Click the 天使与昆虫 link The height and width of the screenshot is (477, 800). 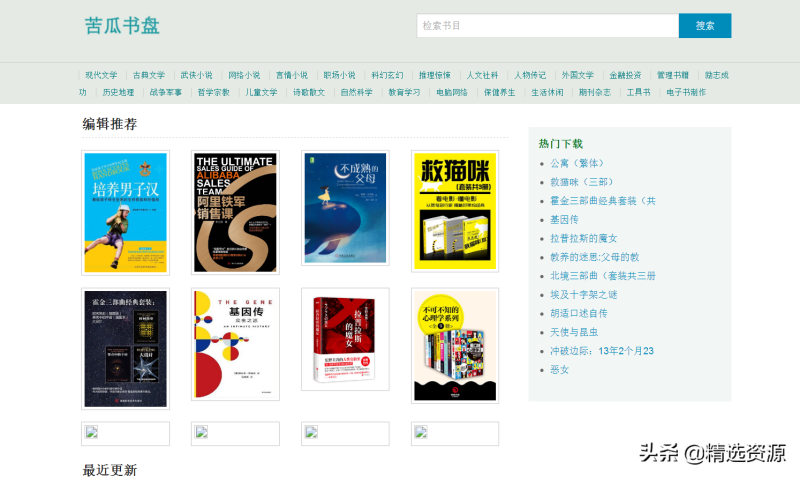[x=574, y=332]
